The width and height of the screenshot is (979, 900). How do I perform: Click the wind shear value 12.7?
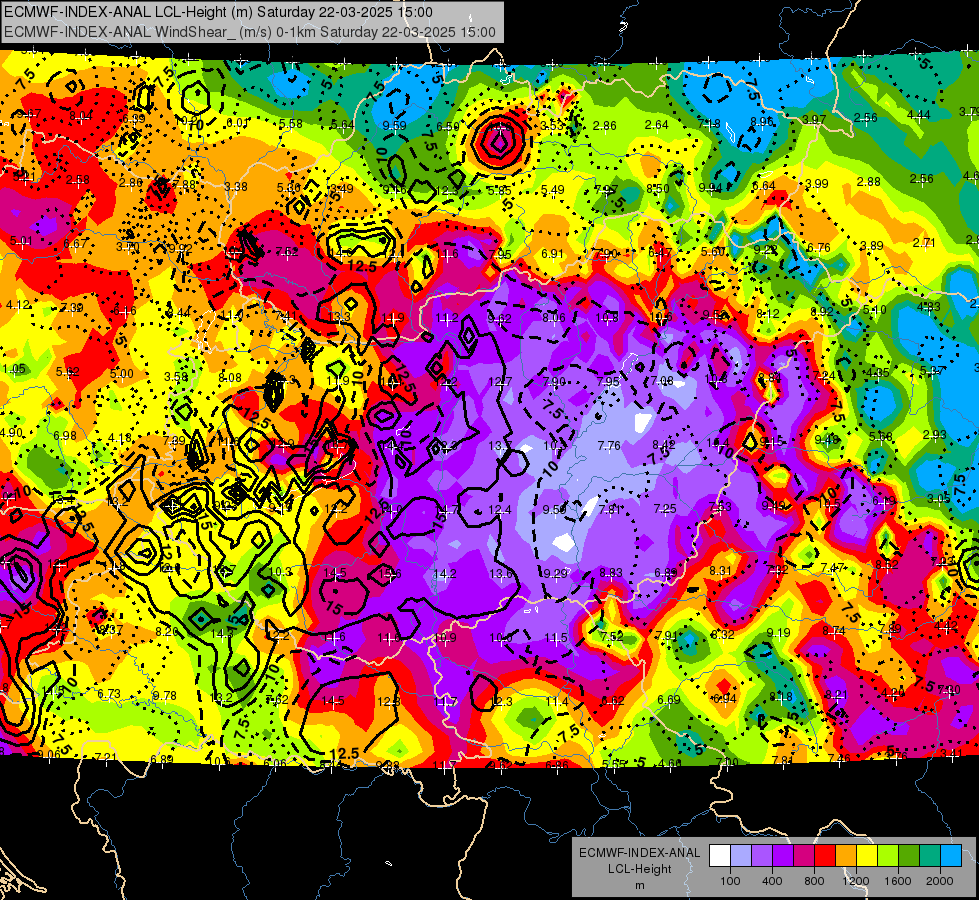pos(500,381)
